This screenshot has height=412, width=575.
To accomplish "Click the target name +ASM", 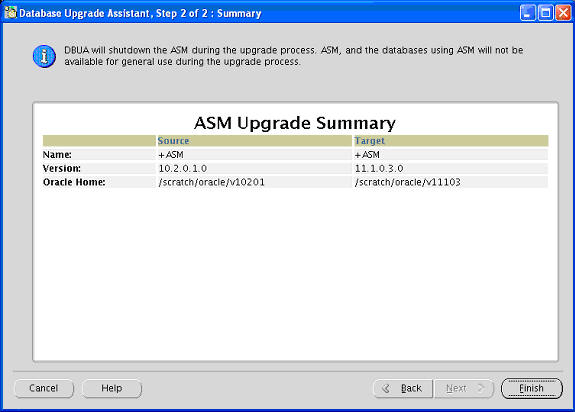I will click(x=367, y=155).
